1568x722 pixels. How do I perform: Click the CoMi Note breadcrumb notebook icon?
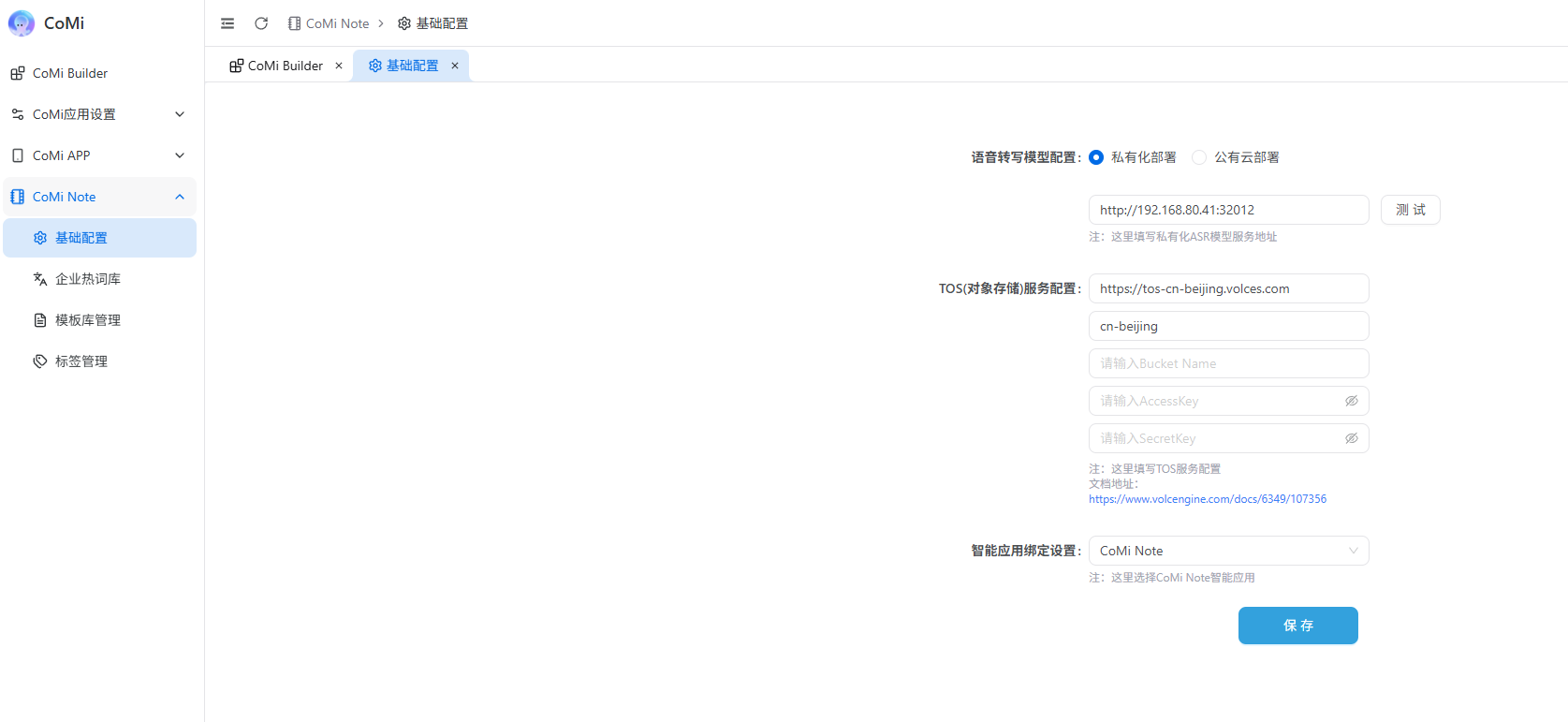point(294,23)
